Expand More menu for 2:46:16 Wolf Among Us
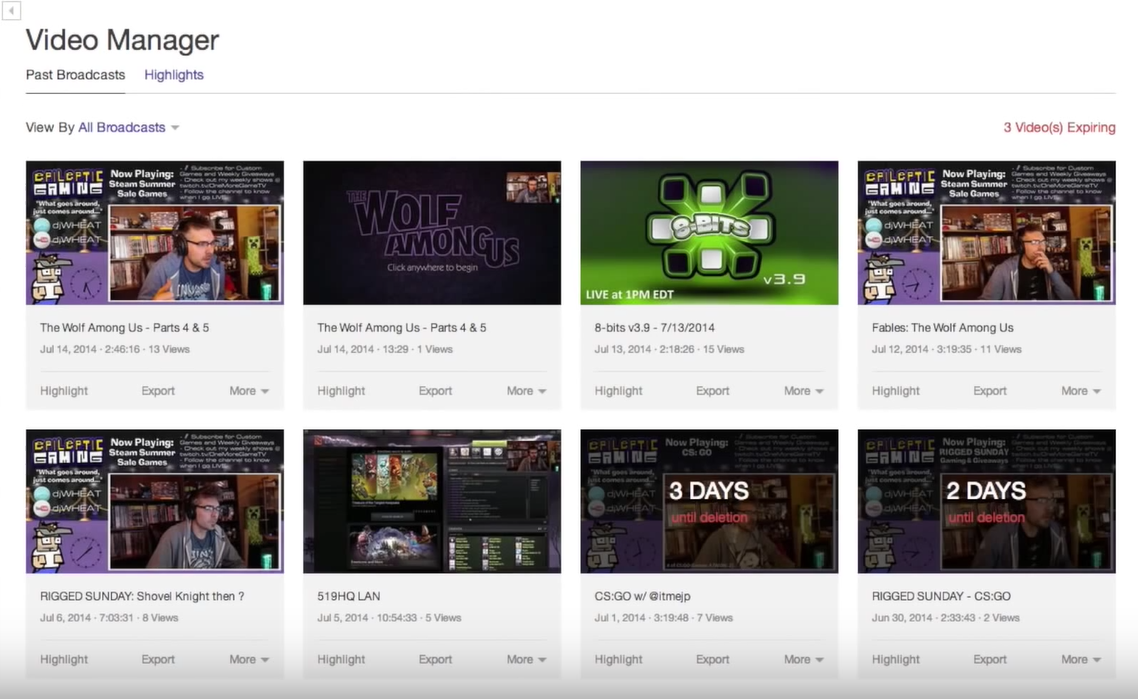1138x699 pixels. point(249,391)
